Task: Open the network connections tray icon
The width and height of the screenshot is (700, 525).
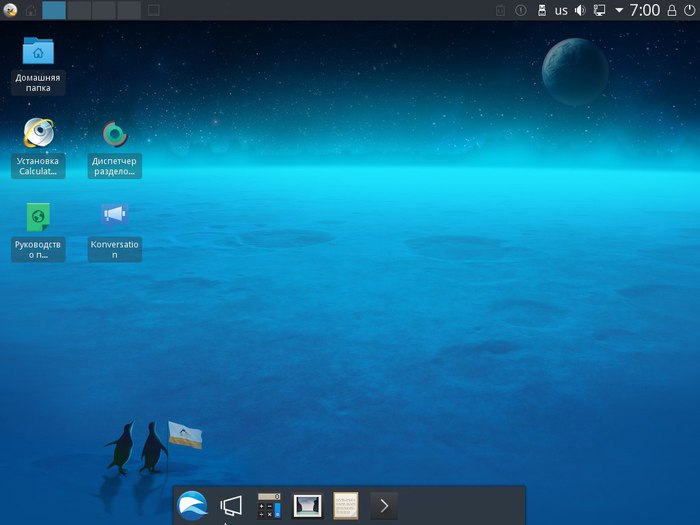Action: [x=600, y=10]
